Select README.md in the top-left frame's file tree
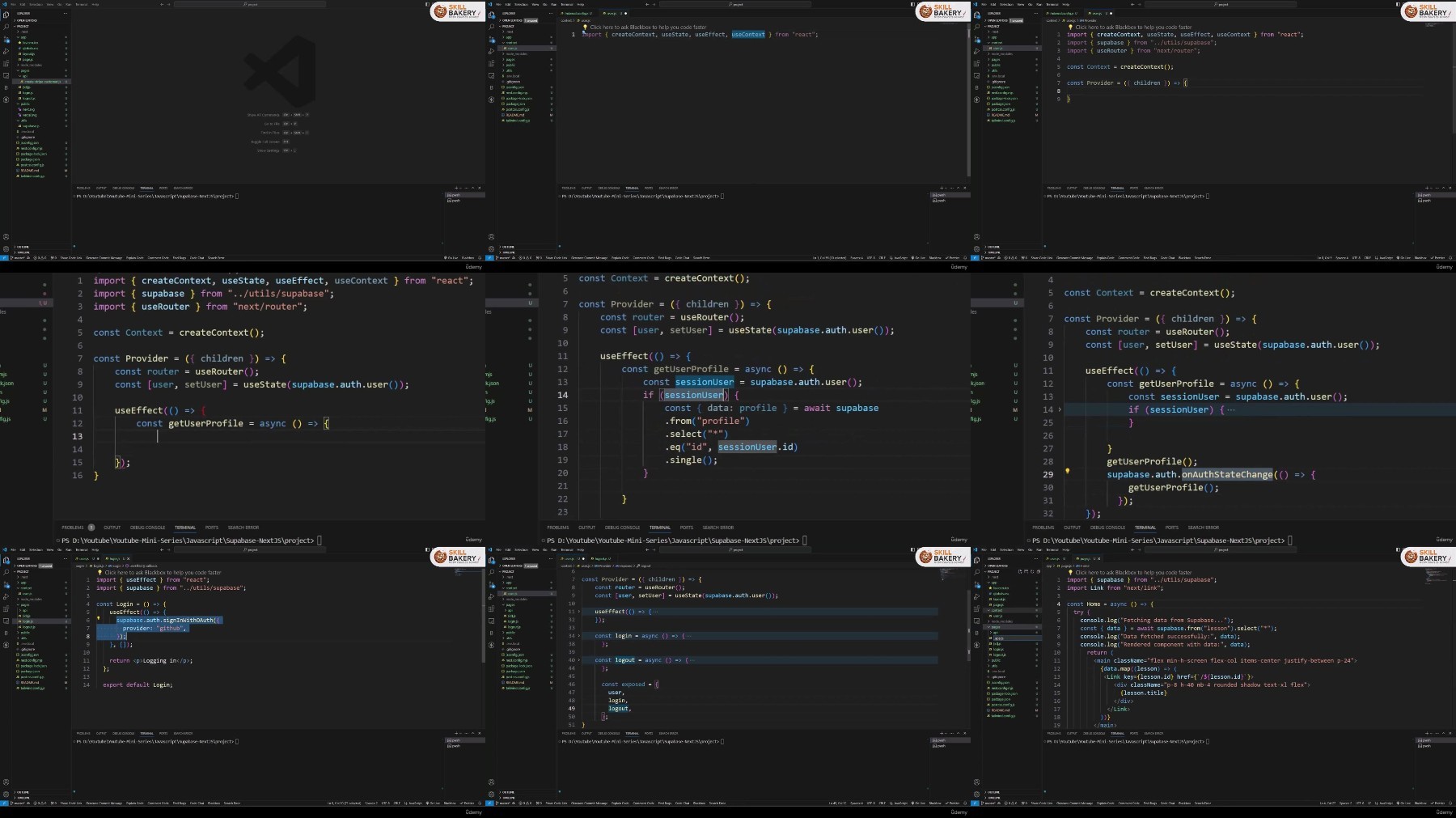 point(30,170)
